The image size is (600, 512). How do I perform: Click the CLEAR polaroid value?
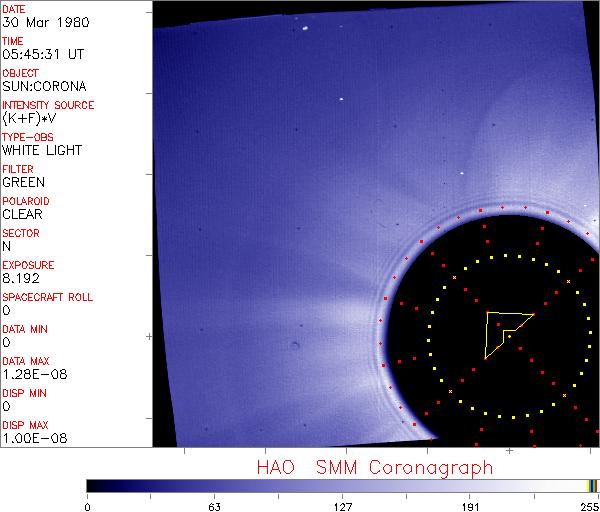22,214
